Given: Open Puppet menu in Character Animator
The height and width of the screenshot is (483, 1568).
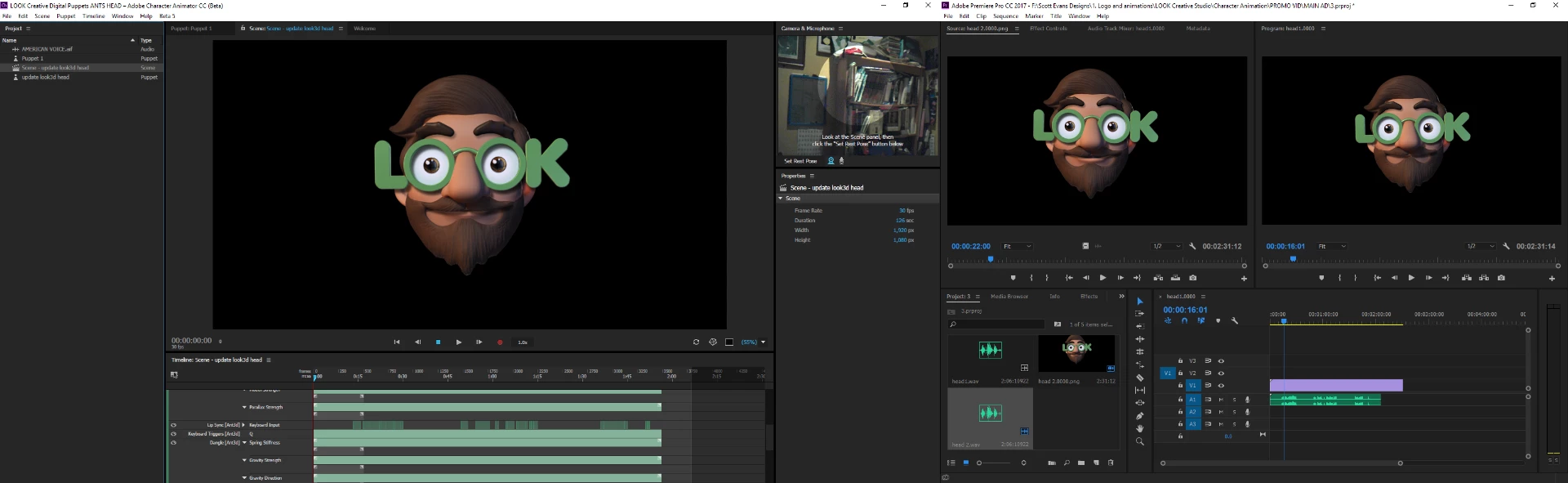Looking at the screenshot, I should pyautogui.click(x=66, y=16).
